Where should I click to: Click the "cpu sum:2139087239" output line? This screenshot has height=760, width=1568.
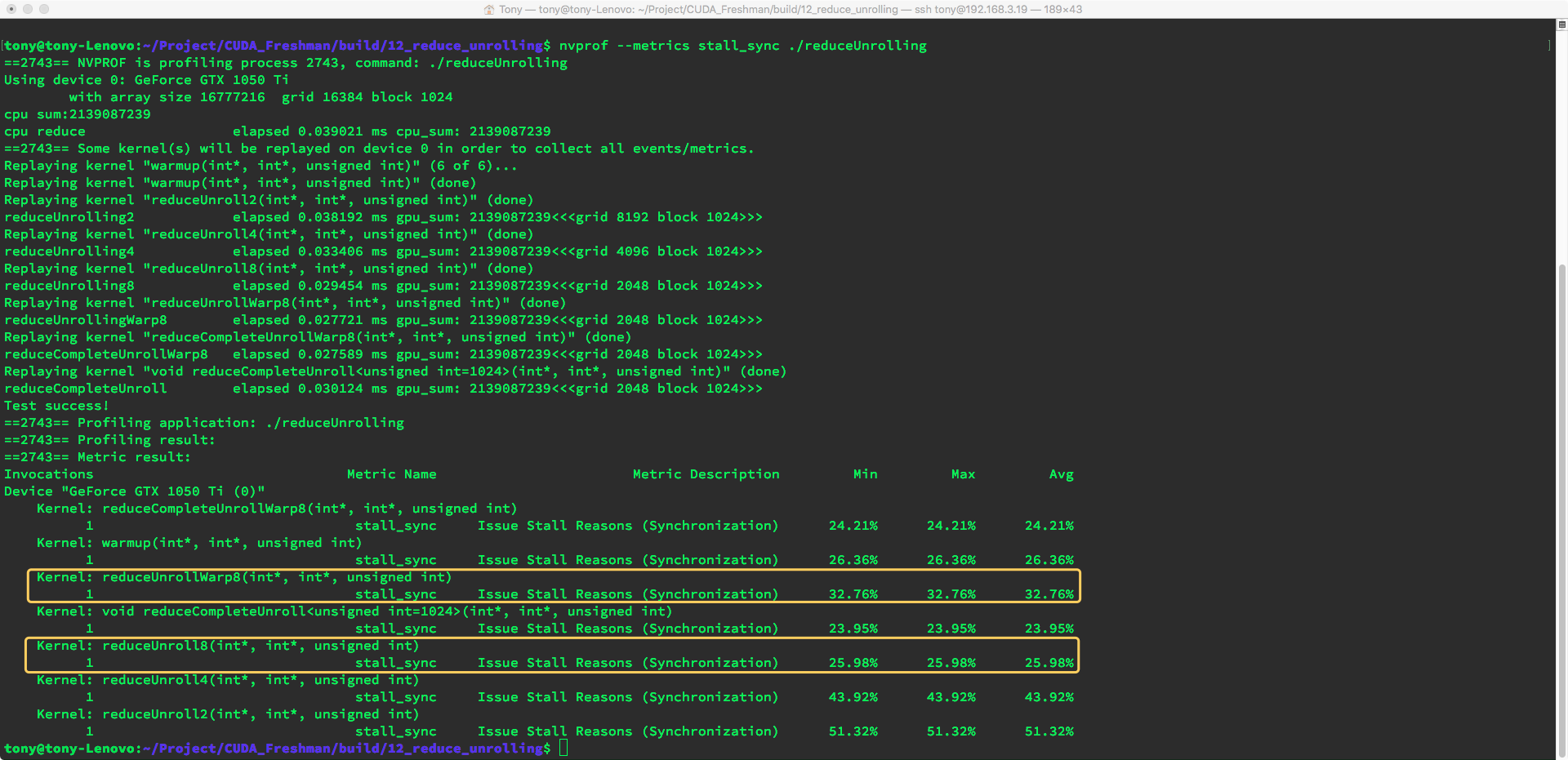point(78,114)
